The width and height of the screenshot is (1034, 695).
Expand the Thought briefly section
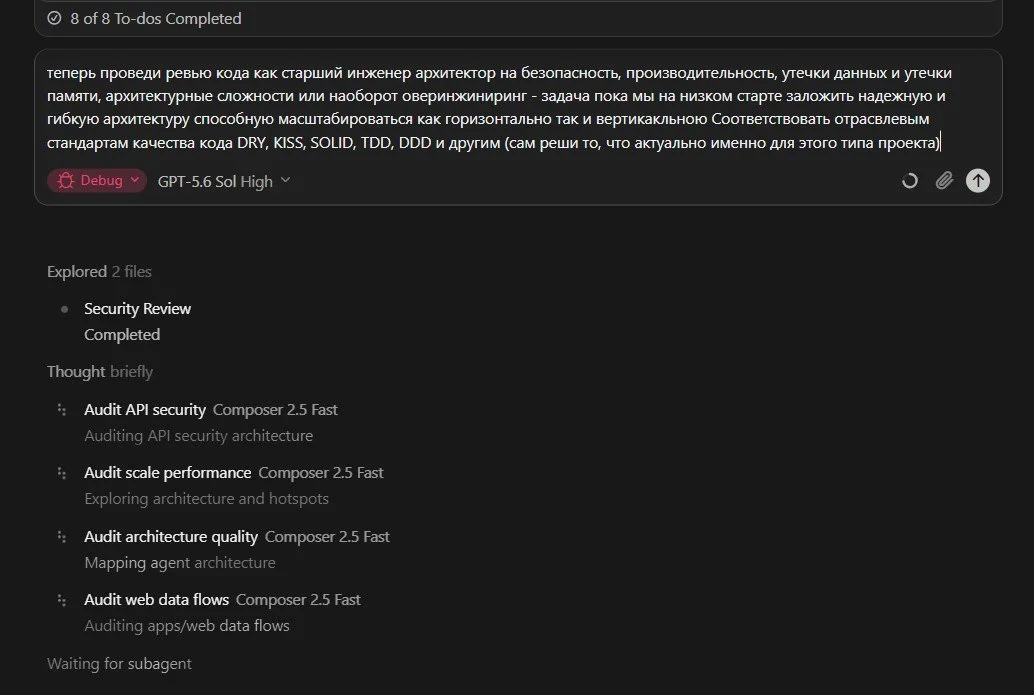point(100,372)
